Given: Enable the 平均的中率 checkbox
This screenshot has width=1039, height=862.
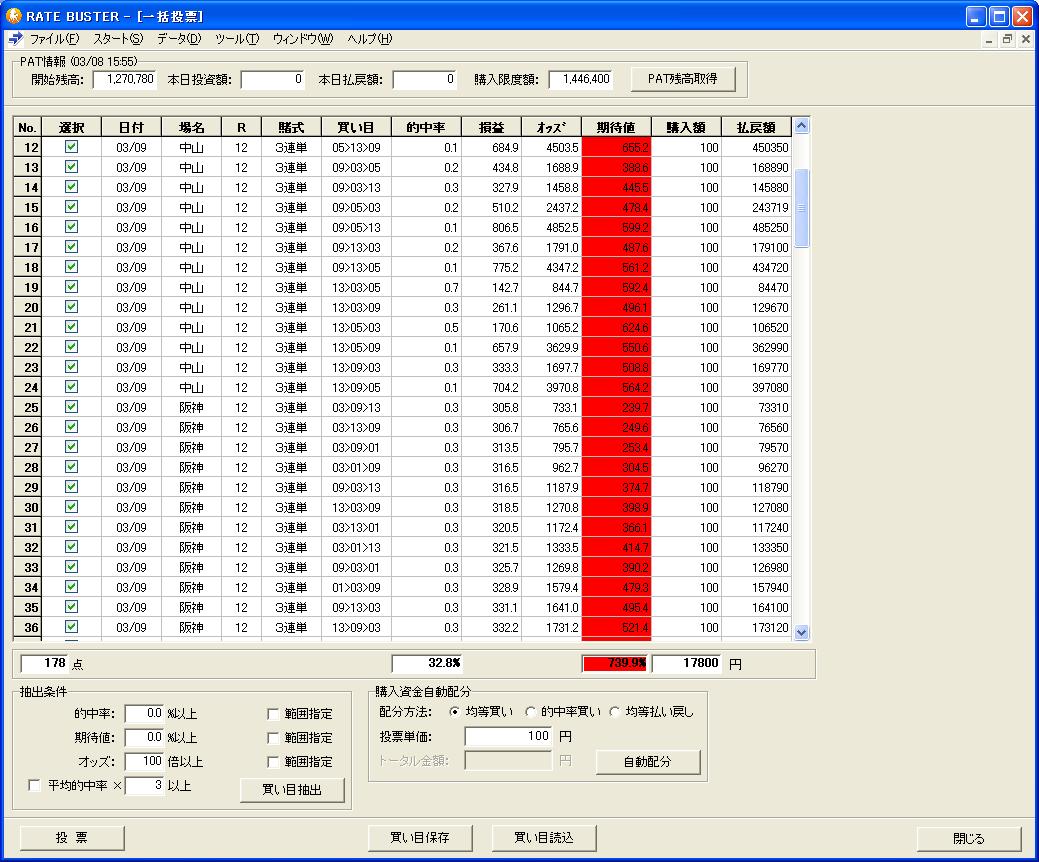Looking at the screenshot, I should 34,786.
